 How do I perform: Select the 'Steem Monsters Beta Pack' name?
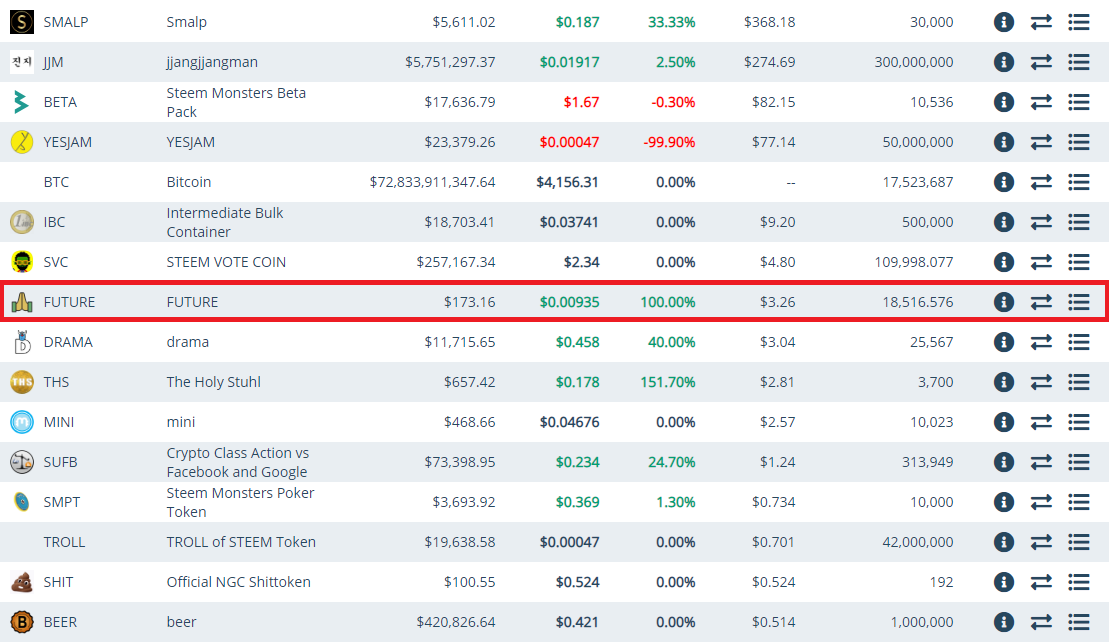pyautogui.click(x=236, y=102)
